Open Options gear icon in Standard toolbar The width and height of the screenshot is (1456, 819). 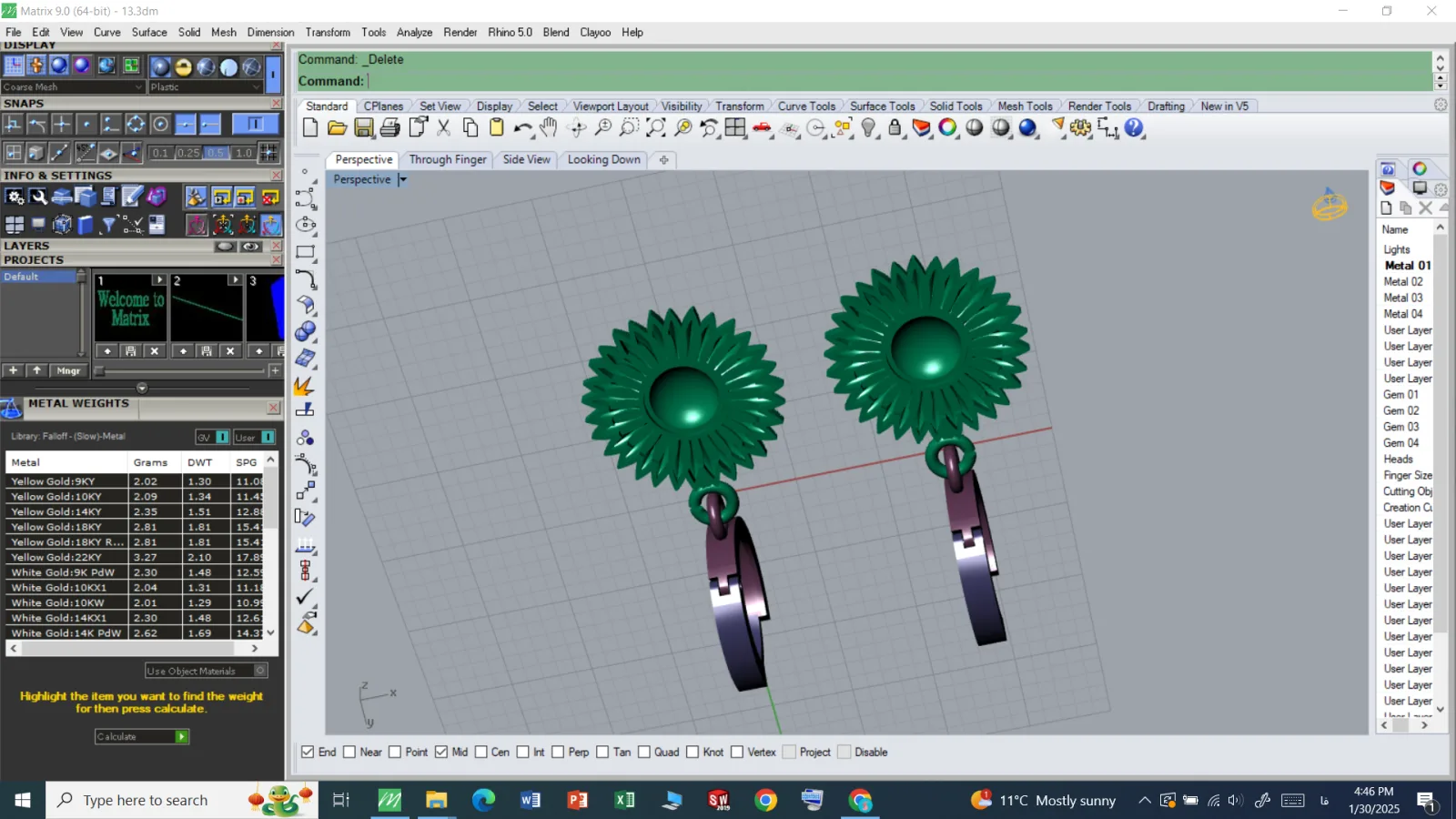(1081, 128)
